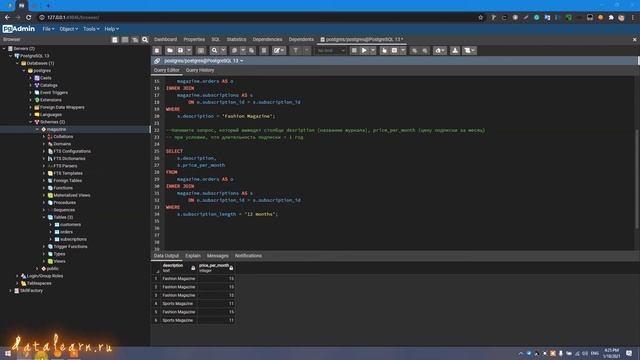This screenshot has width=640, height=360.
Task: Click the Save File toolbar icon
Action: (x=180, y=51)
